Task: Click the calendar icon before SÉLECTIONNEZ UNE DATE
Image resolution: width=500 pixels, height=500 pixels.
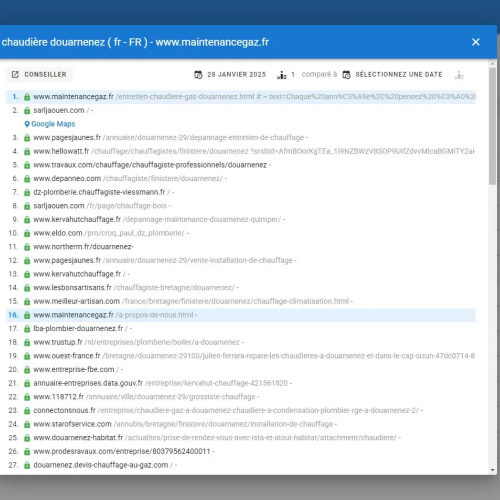Action: click(347, 75)
